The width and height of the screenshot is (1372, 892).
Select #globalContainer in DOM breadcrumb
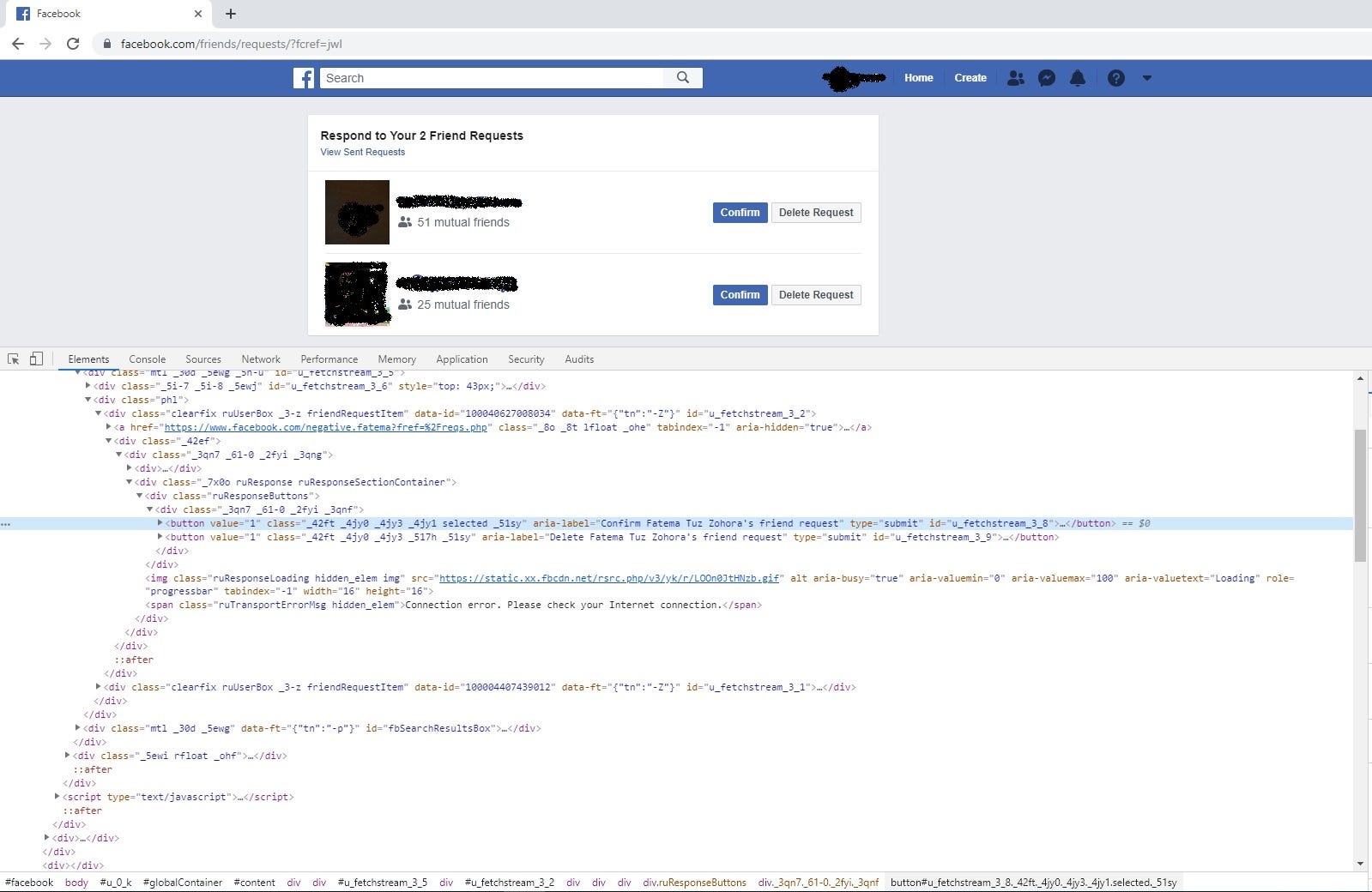(183, 883)
